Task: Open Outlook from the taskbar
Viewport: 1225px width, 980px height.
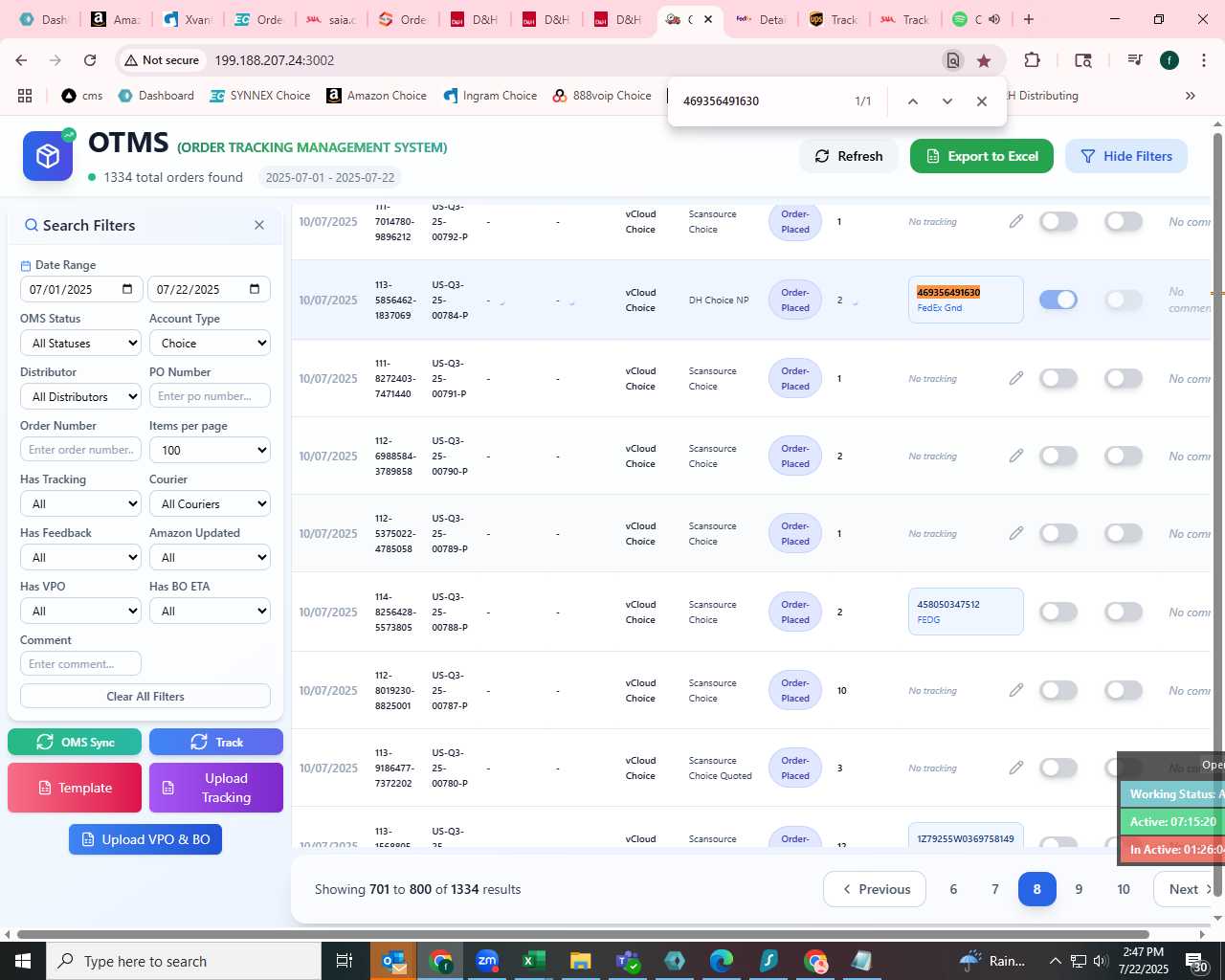Action: pos(394,961)
